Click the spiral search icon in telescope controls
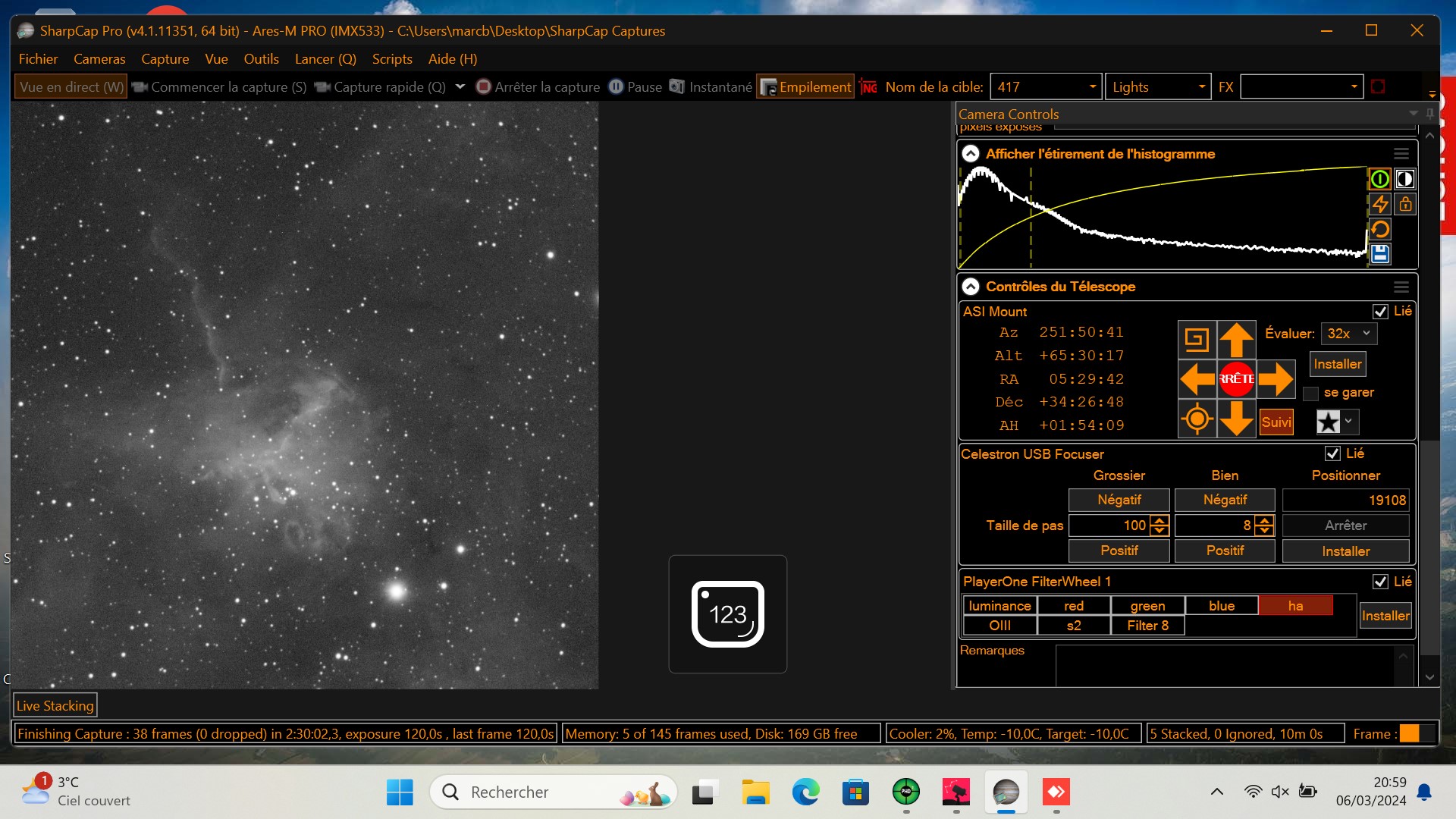The image size is (1456, 819). point(1198,339)
